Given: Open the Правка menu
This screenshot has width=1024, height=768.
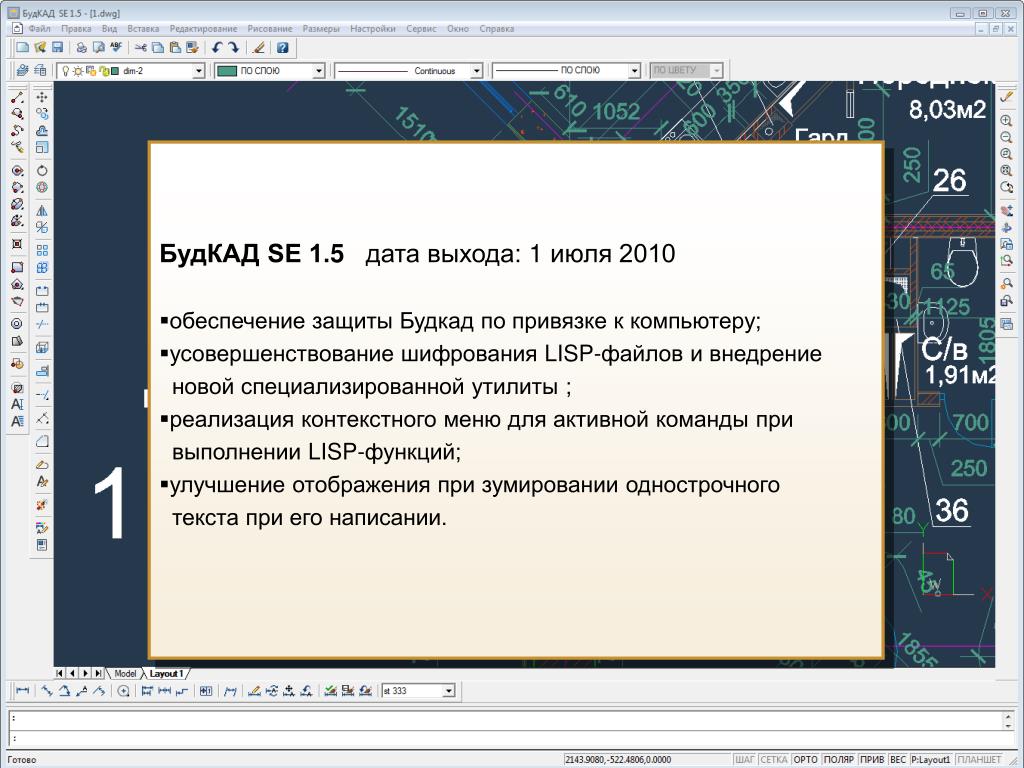Looking at the screenshot, I should pyautogui.click(x=76, y=29).
